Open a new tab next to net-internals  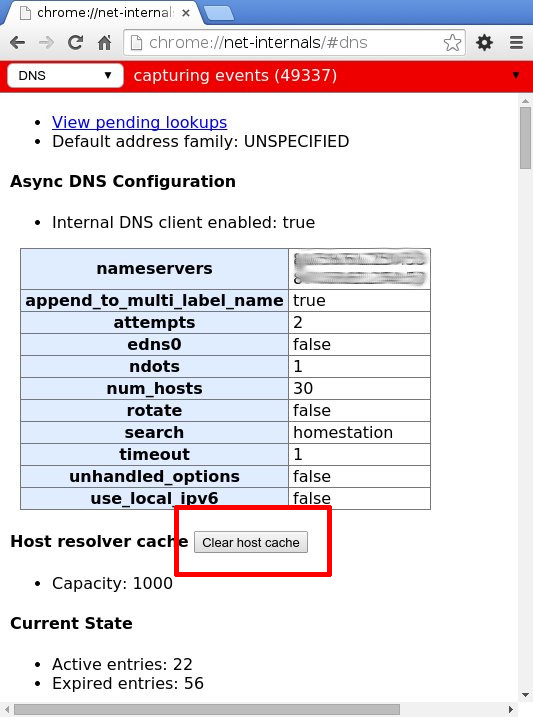pyautogui.click(x=219, y=13)
